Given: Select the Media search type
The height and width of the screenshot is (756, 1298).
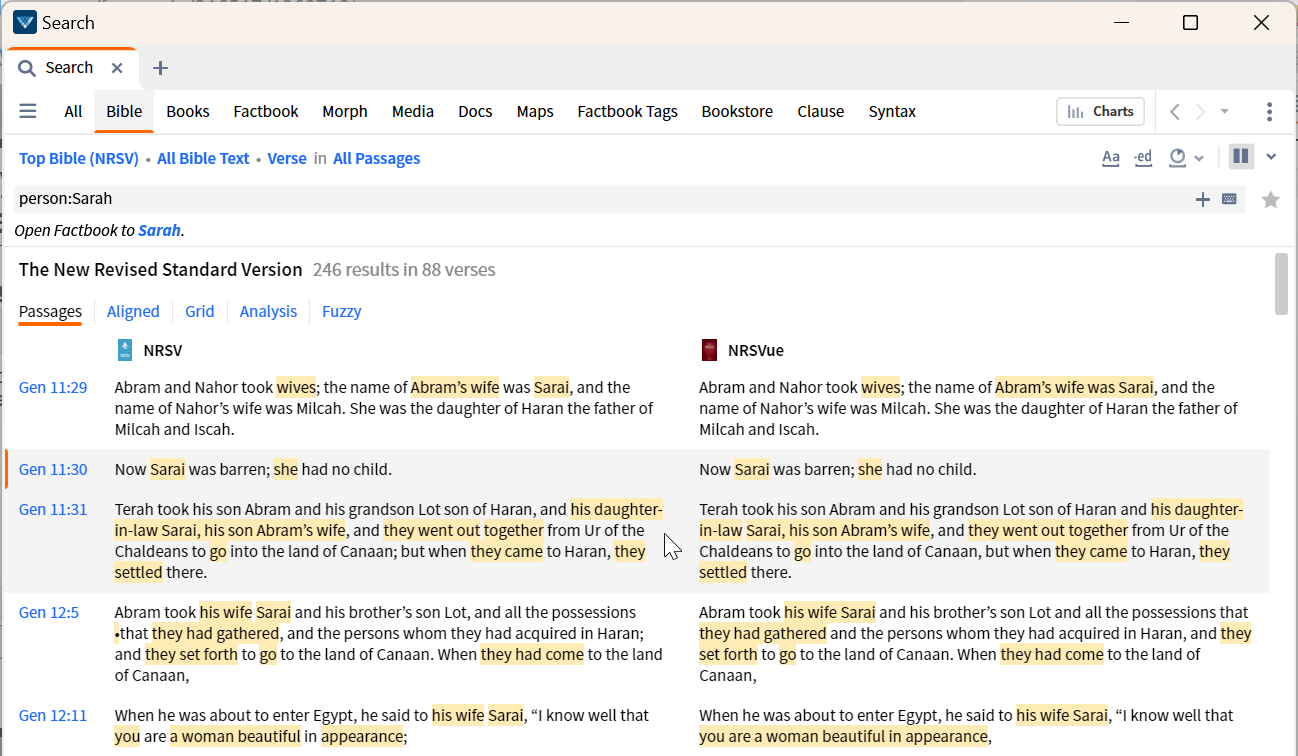Looking at the screenshot, I should pos(413,111).
